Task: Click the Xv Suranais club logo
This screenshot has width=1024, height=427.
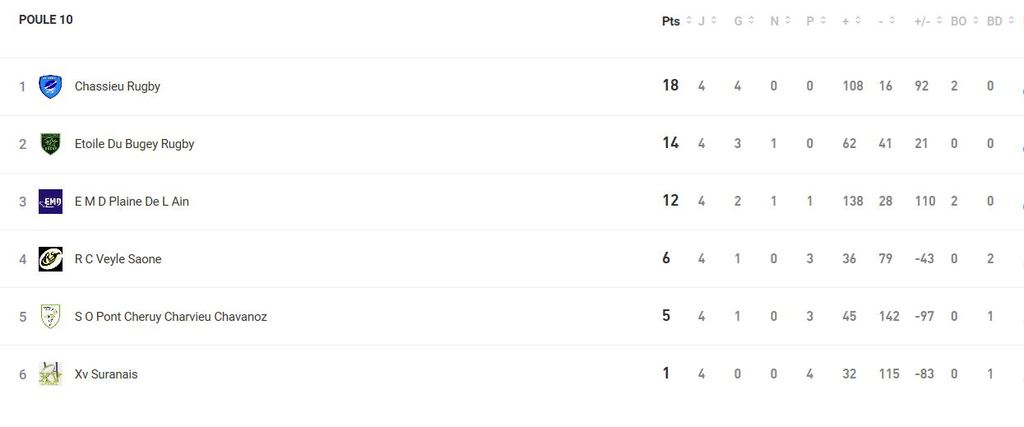Action: (50, 374)
